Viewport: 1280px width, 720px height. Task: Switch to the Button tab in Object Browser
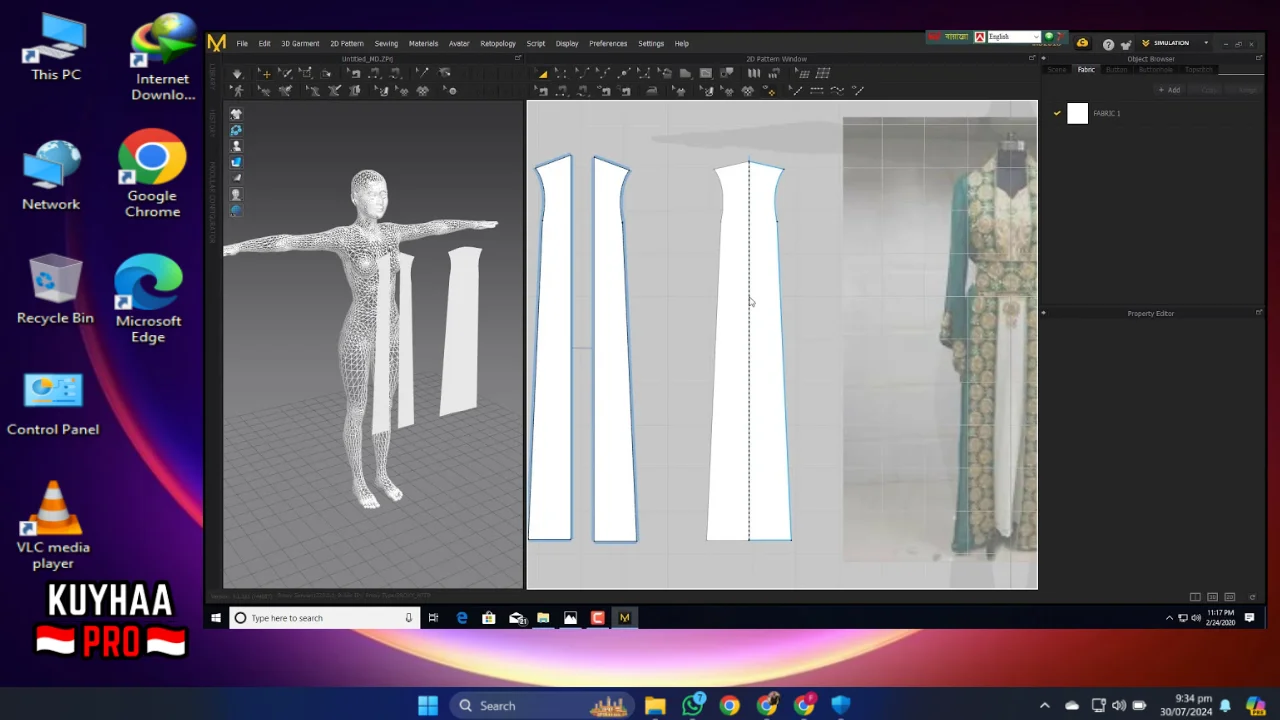[x=1116, y=69]
